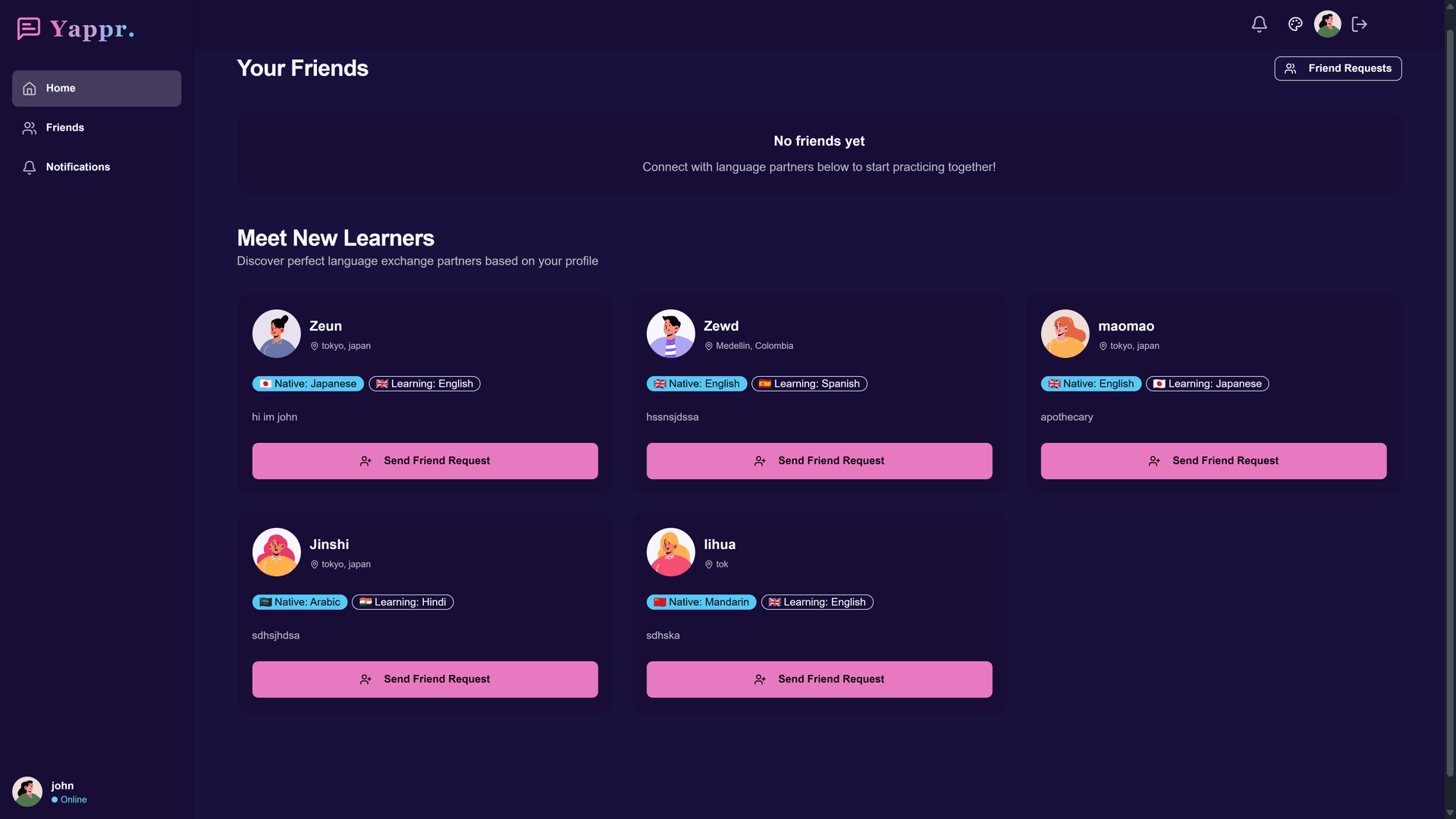This screenshot has width=1456, height=819.
Task: Open the Yappr chat logo icon
Action: tap(29, 29)
